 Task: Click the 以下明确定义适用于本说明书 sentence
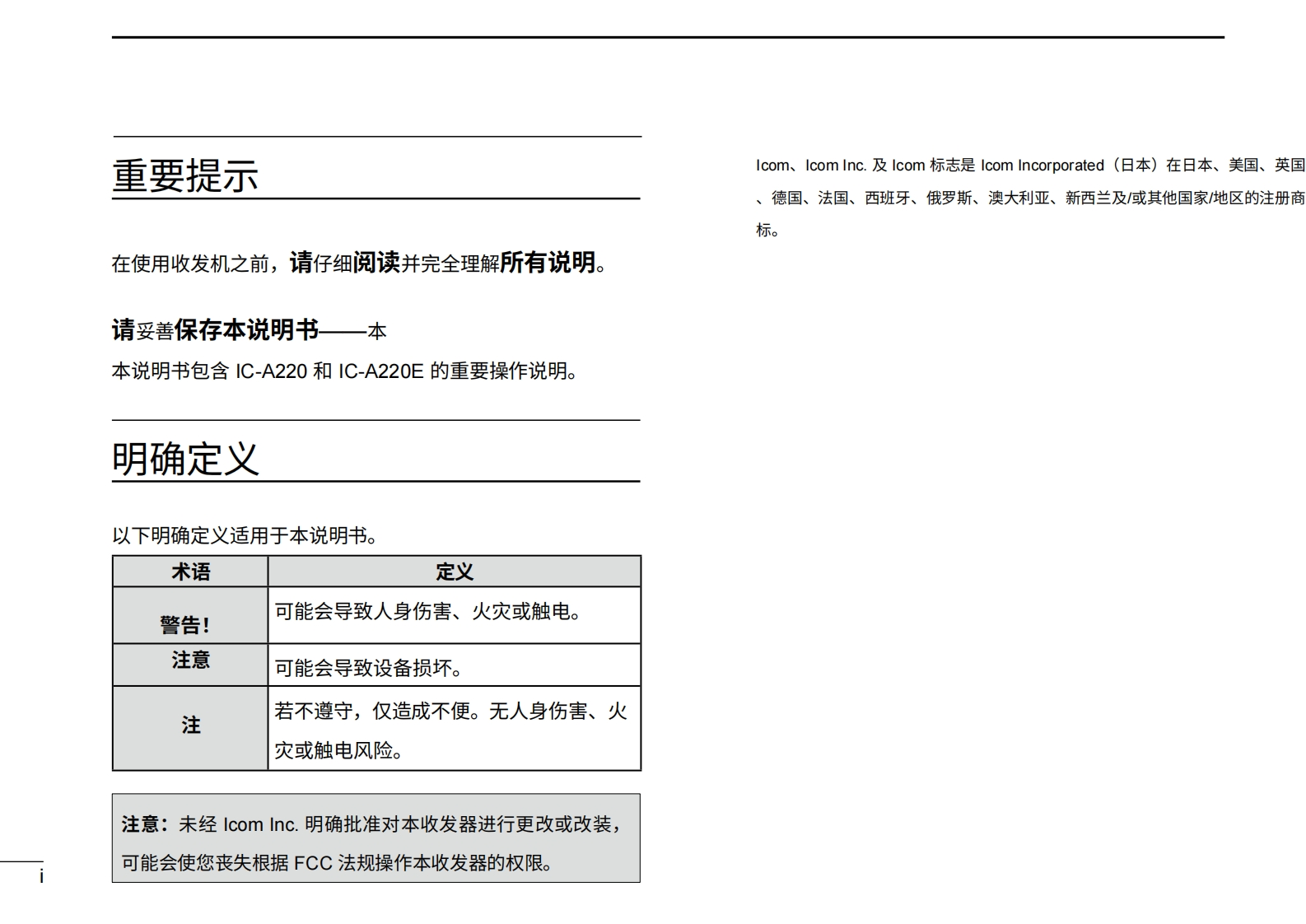point(245,535)
